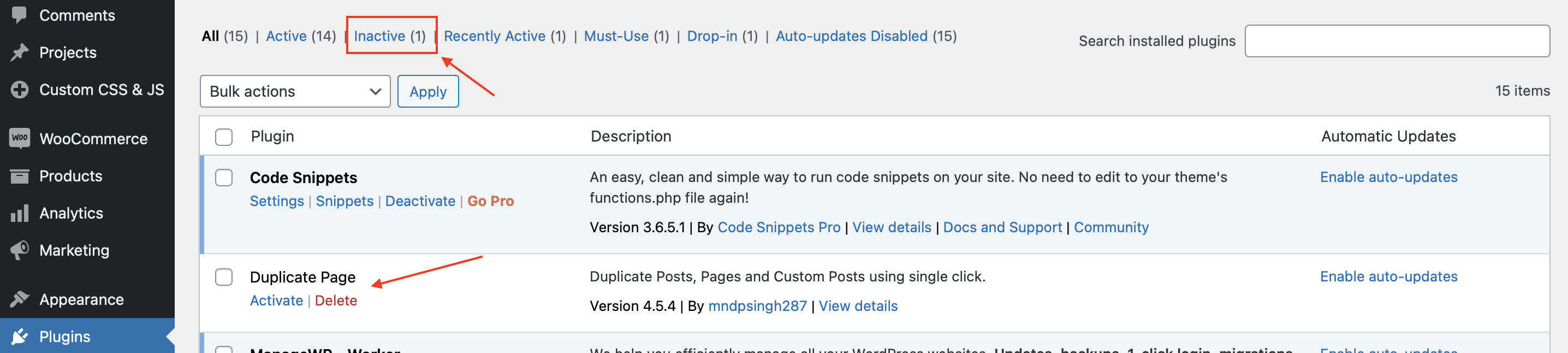
Task: Filter by Inactive plugins
Action: pos(379,36)
